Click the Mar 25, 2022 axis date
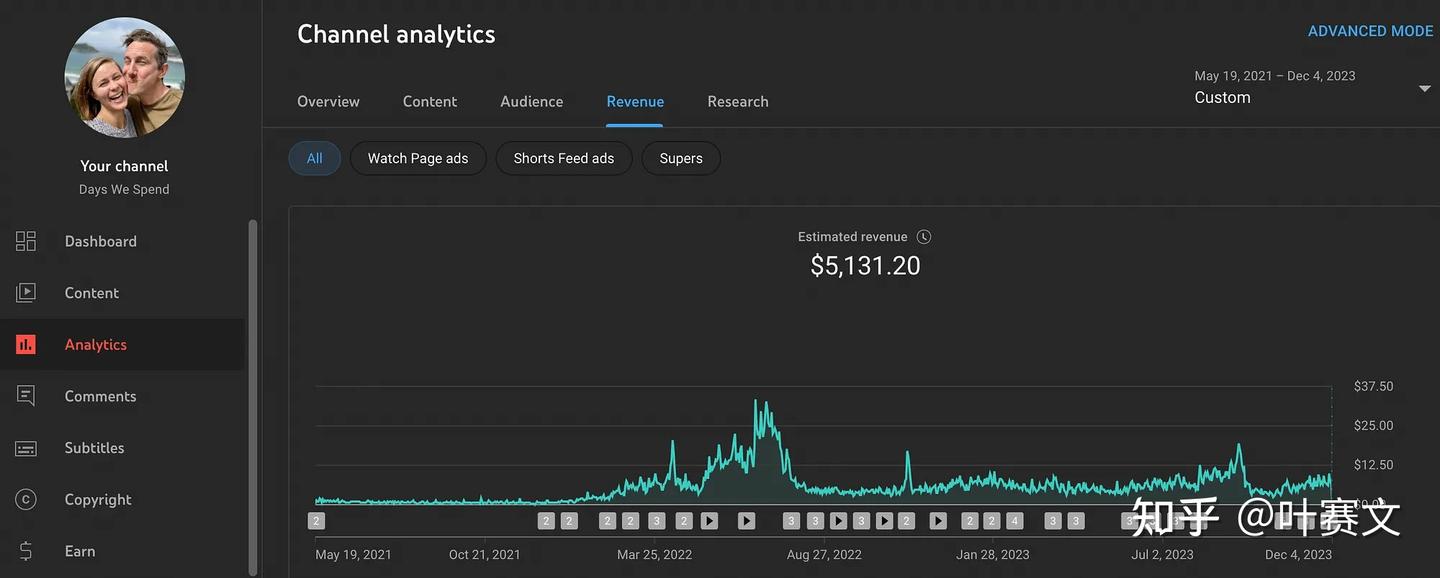 [x=654, y=554]
